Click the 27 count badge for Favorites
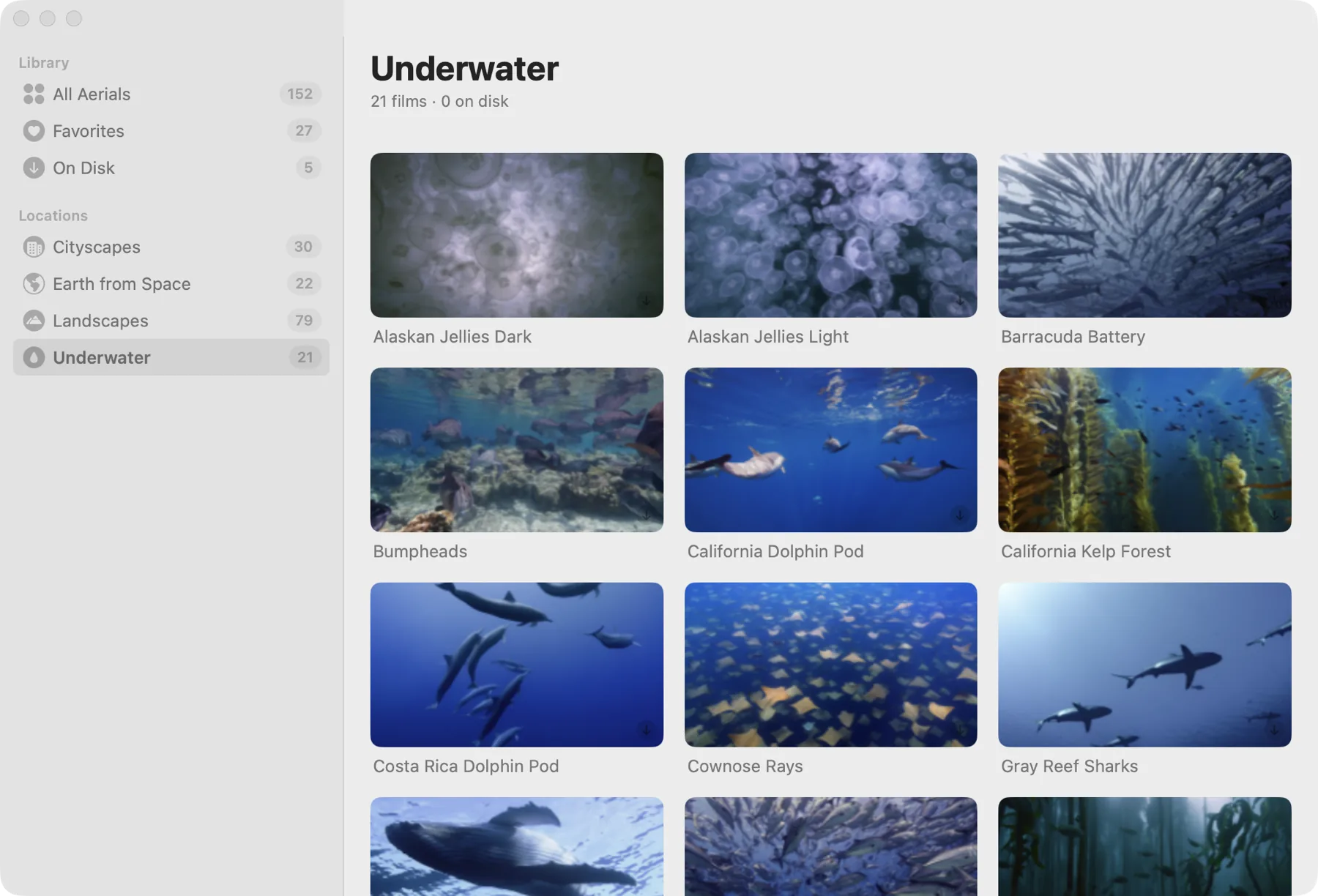The width and height of the screenshot is (1318, 896). (304, 130)
